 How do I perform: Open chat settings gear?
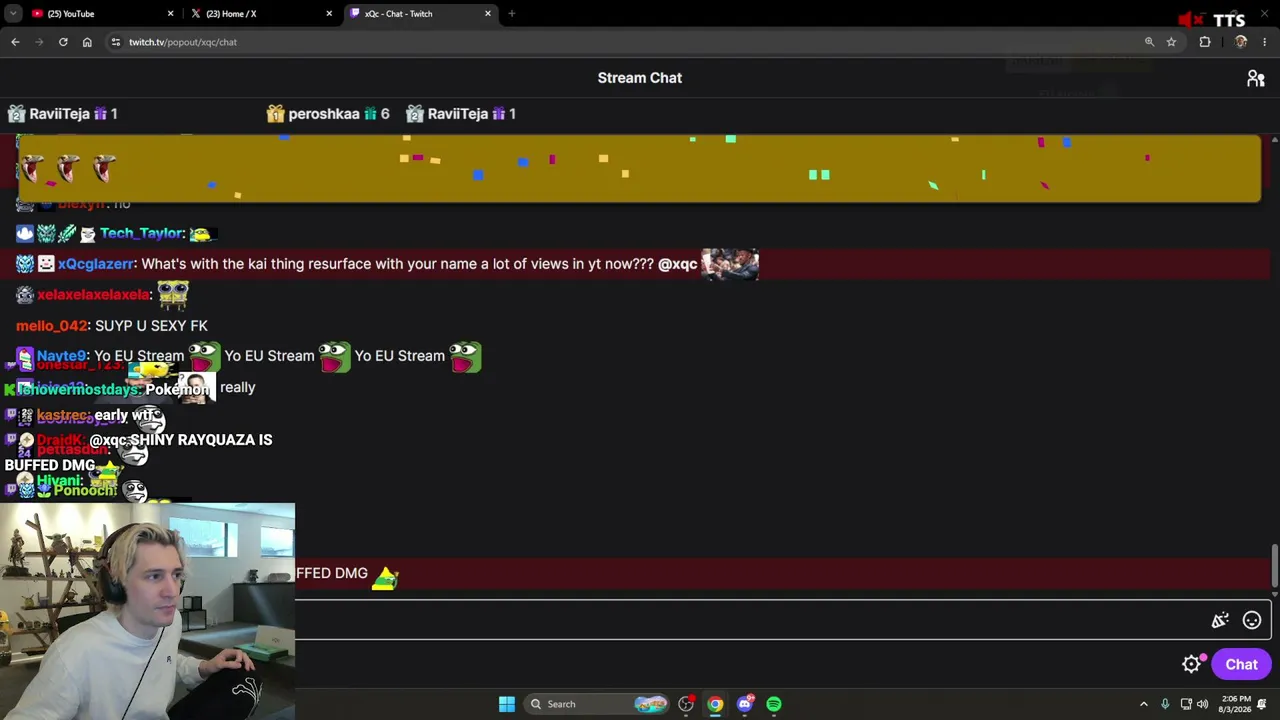tap(1191, 664)
